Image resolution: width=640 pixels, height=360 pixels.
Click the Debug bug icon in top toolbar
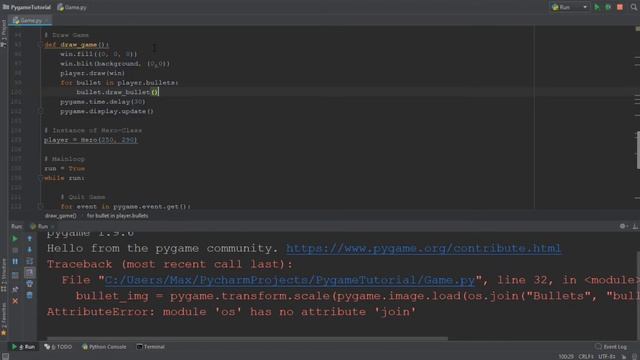click(608, 7)
